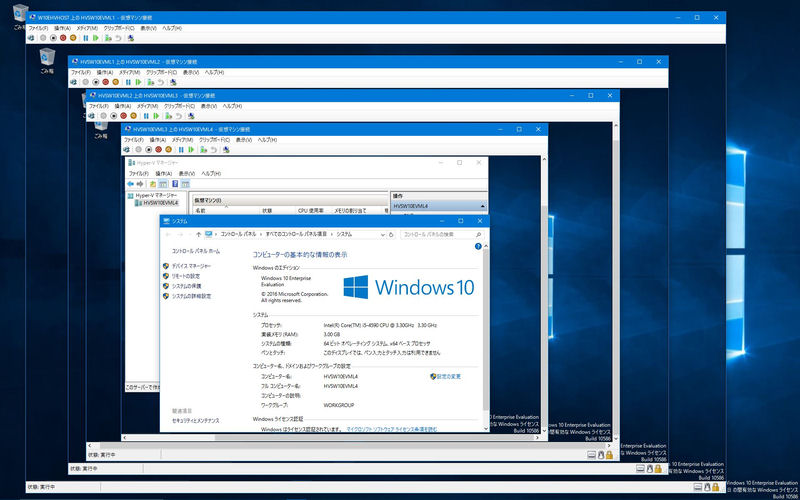Collapse HVSW10EVML4 section in Hyper-V actions pane
Image resolution: width=800 pixels, height=500 pixels.
pos(482,206)
